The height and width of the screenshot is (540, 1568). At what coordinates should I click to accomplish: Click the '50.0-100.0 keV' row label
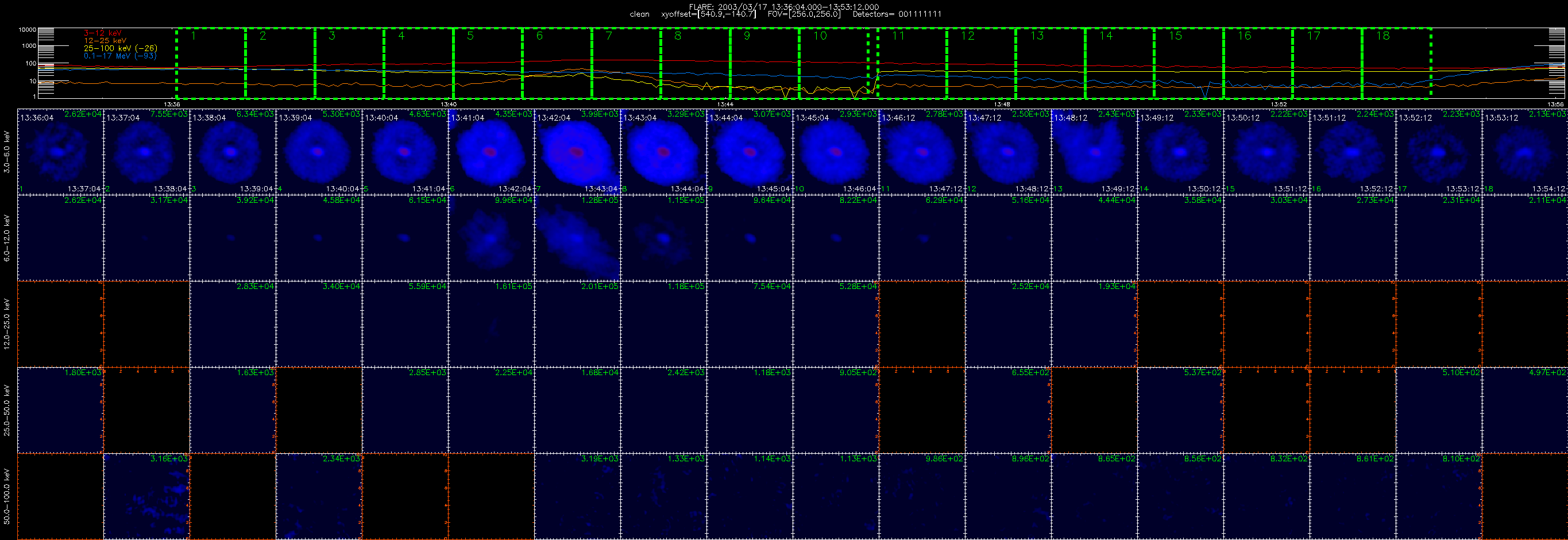pyautogui.click(x=7, y=496)
